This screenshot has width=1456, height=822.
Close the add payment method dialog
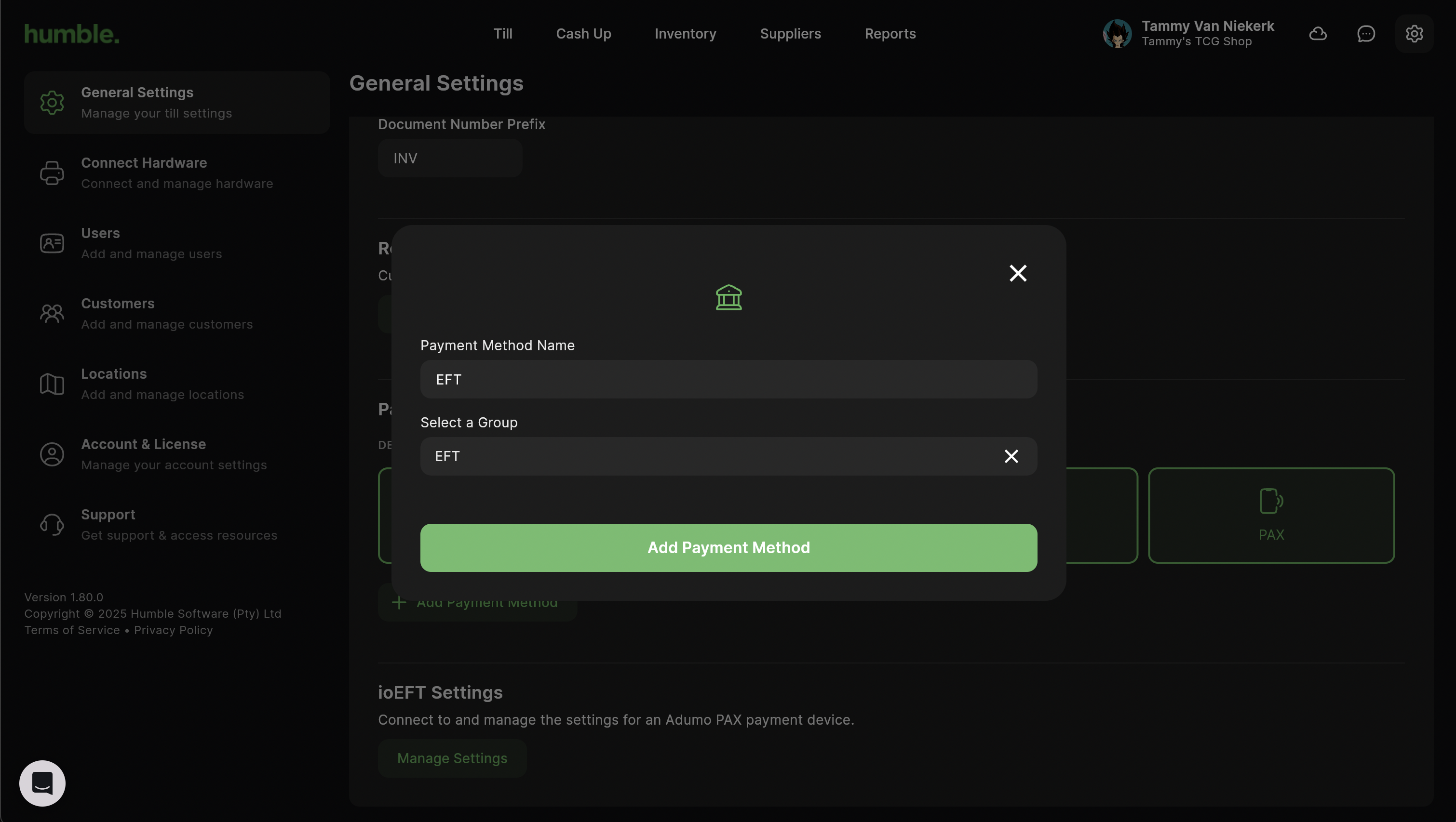(1017, 273)
